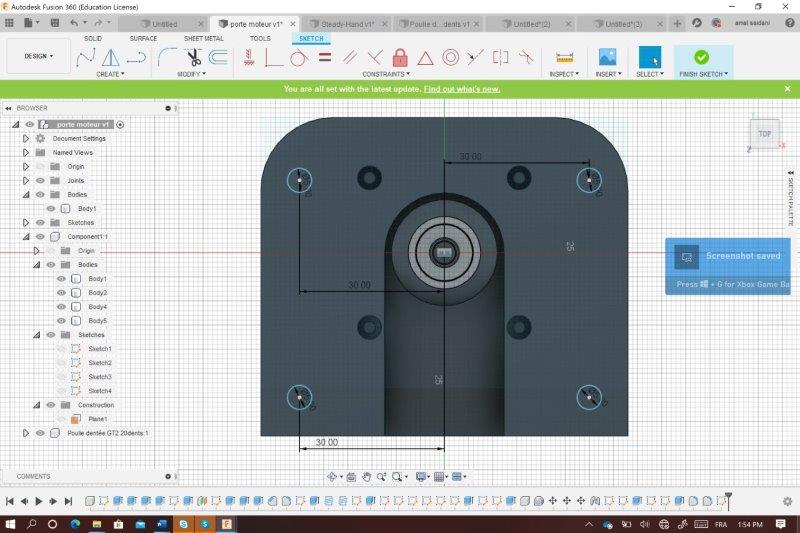This screenshot has width=800, height=533.
Task: Open a new design tab with plus
Action: [677, 23]
